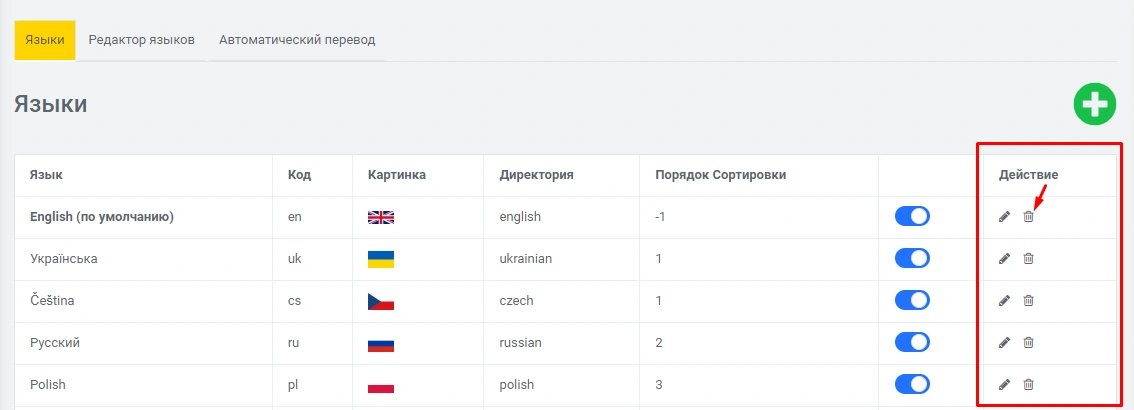Edit the Українська language row

click(x=1004, y=259)
